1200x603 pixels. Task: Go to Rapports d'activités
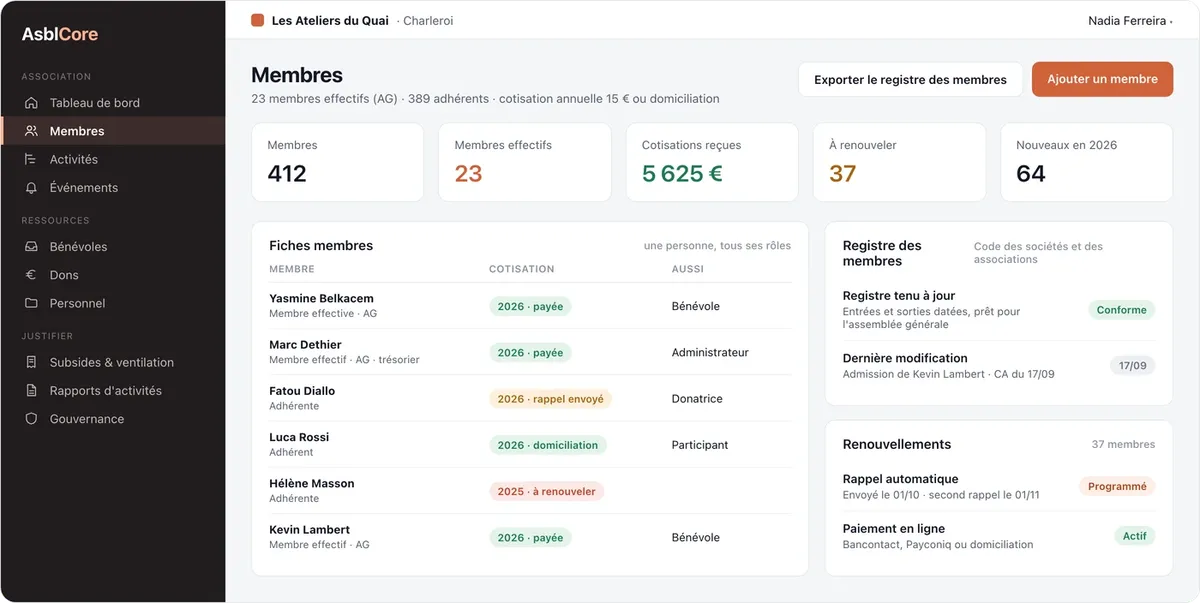coord(112,391)
